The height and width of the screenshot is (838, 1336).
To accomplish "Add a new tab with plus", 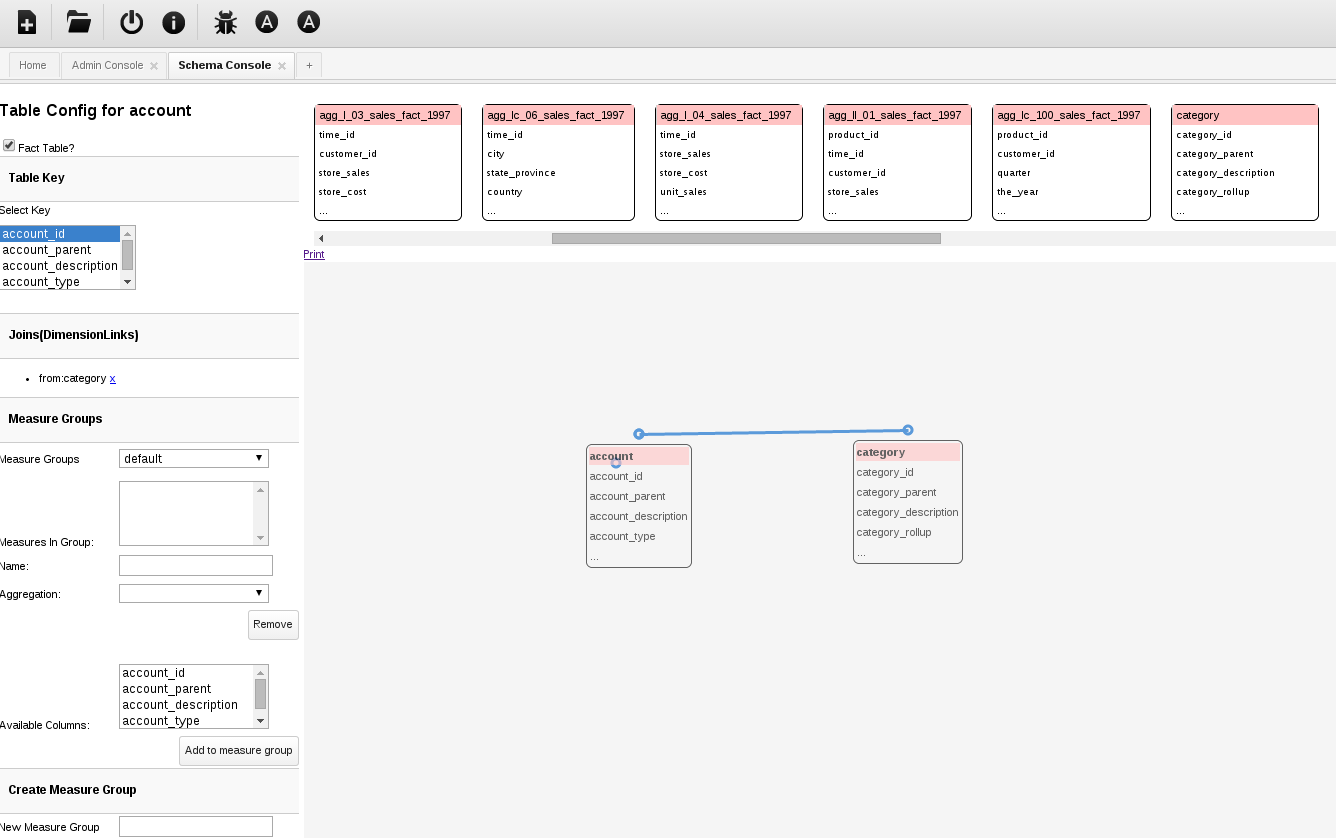I will tap(309, 65).
